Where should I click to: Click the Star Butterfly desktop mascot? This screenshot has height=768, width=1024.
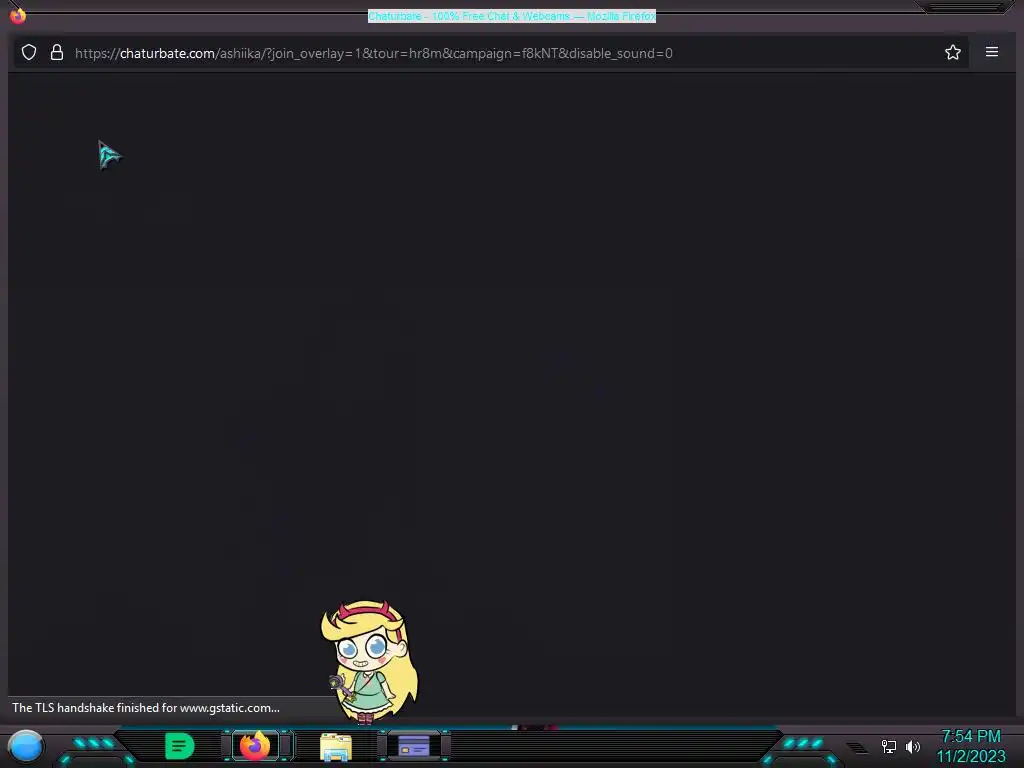point(370,662)
